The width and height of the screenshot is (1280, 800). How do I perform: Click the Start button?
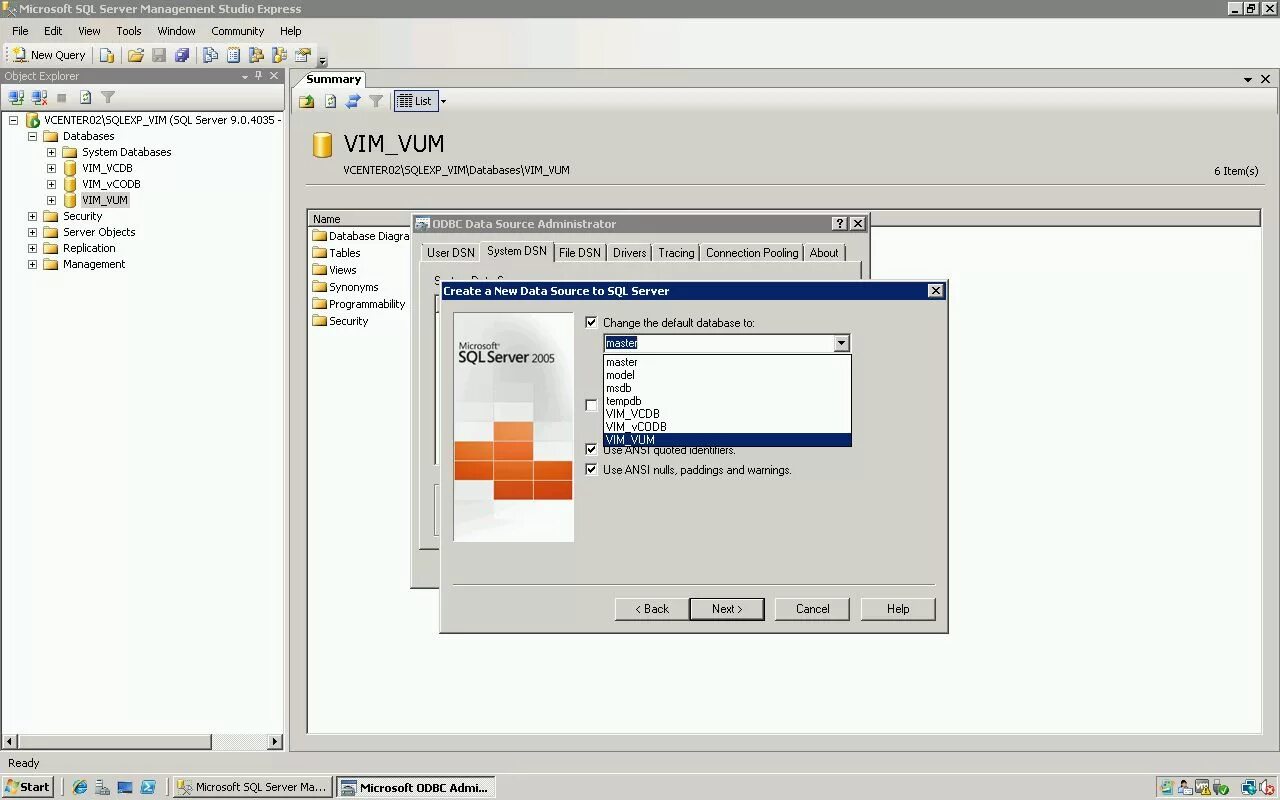coord(28,787)
